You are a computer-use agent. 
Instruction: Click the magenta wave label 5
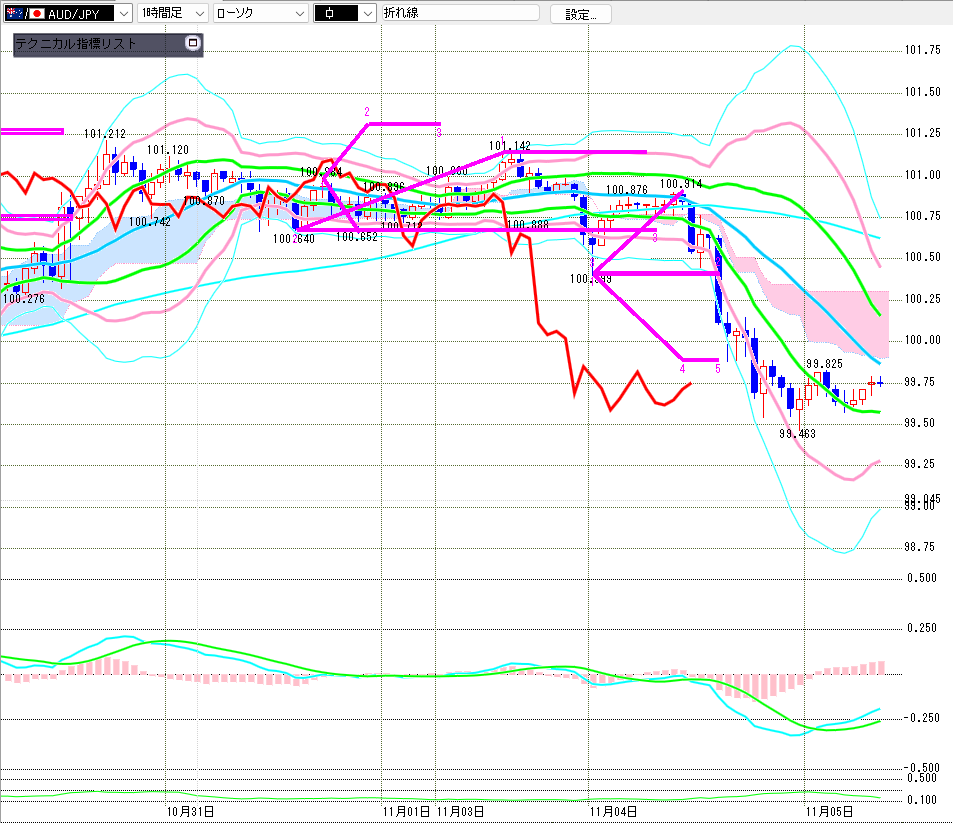[718, 369]
